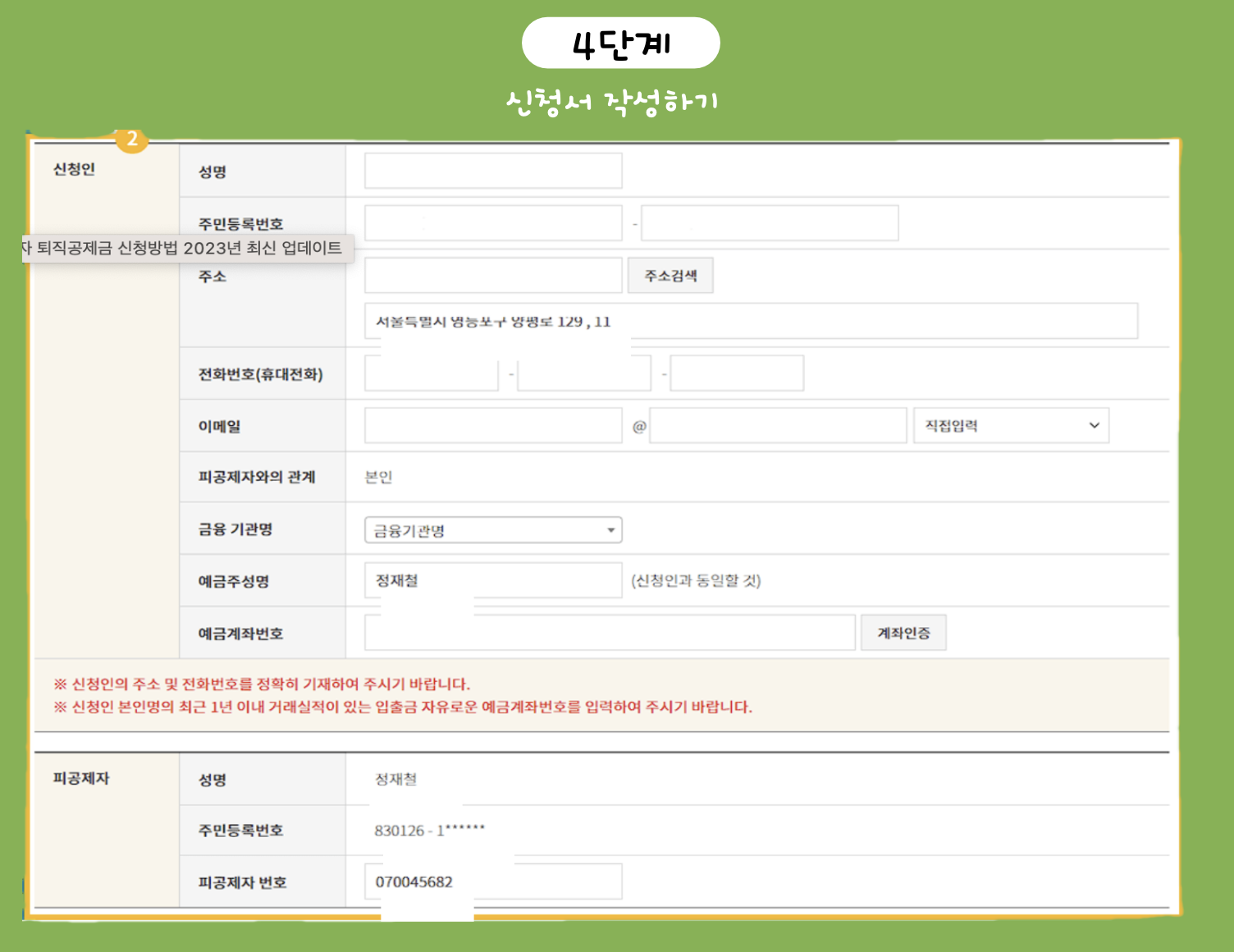
Task: Focus the second 주민등록번호 input box
Action: (x=770, y=223)
